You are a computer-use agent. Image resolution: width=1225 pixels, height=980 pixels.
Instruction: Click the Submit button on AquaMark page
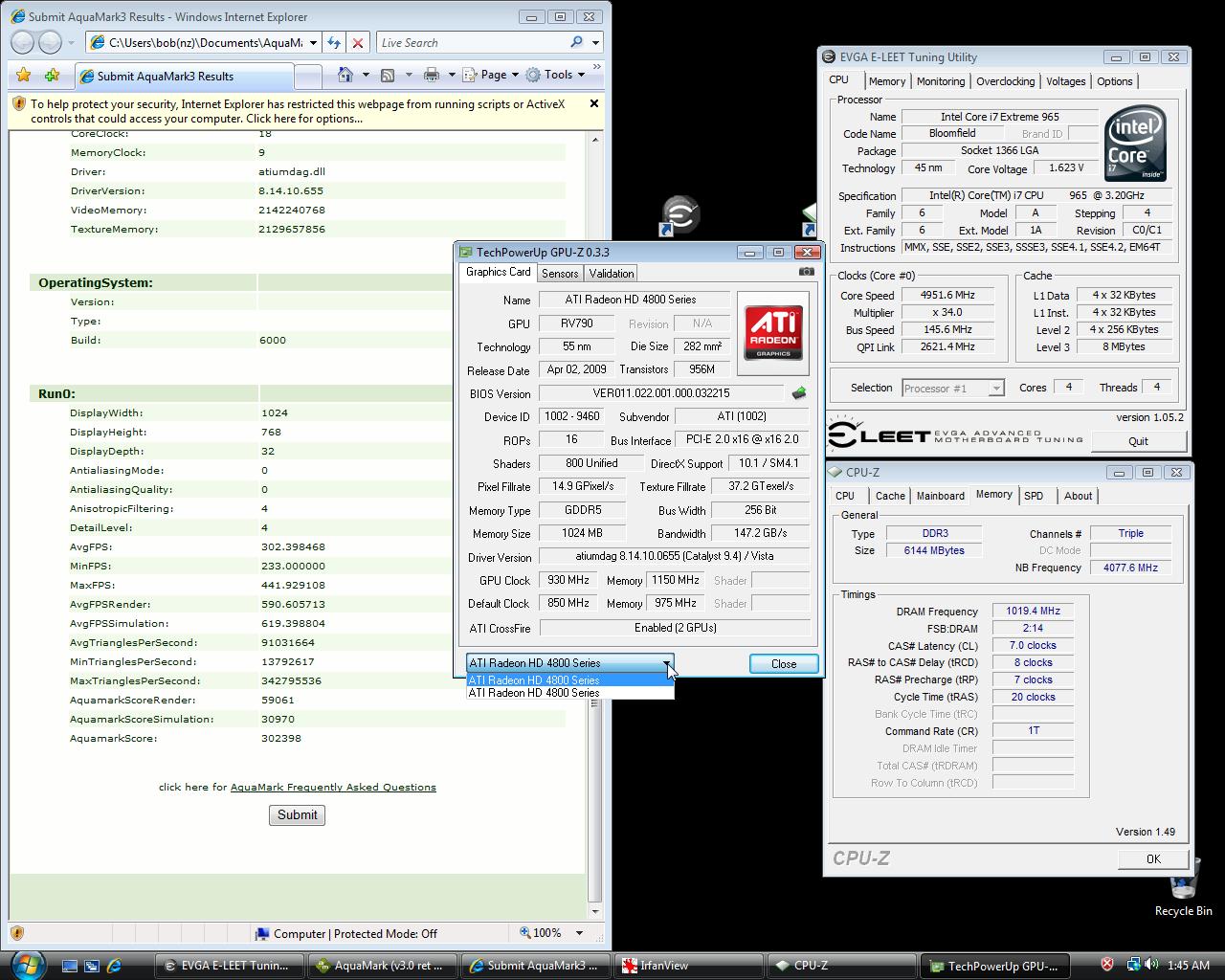tap(297, 814)
